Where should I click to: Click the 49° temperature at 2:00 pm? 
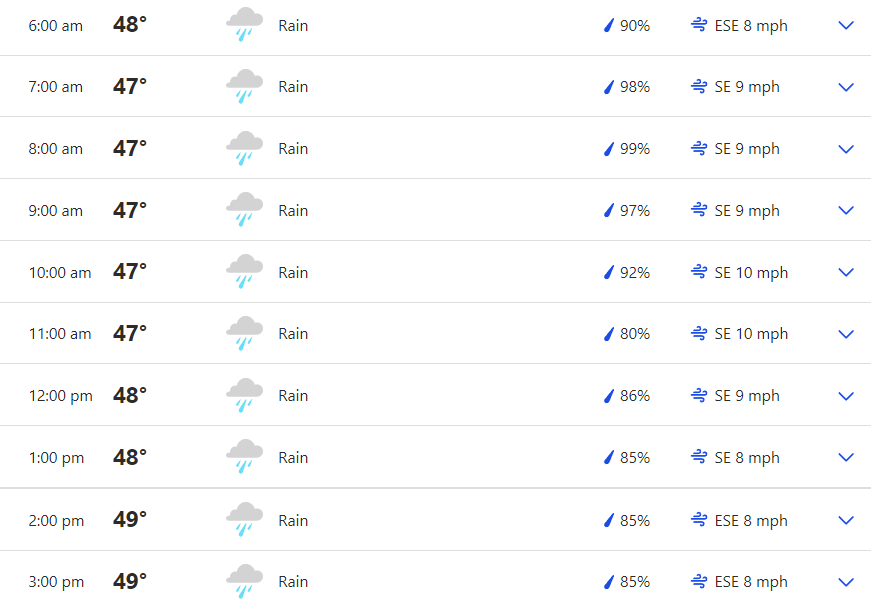coord(130,520)
